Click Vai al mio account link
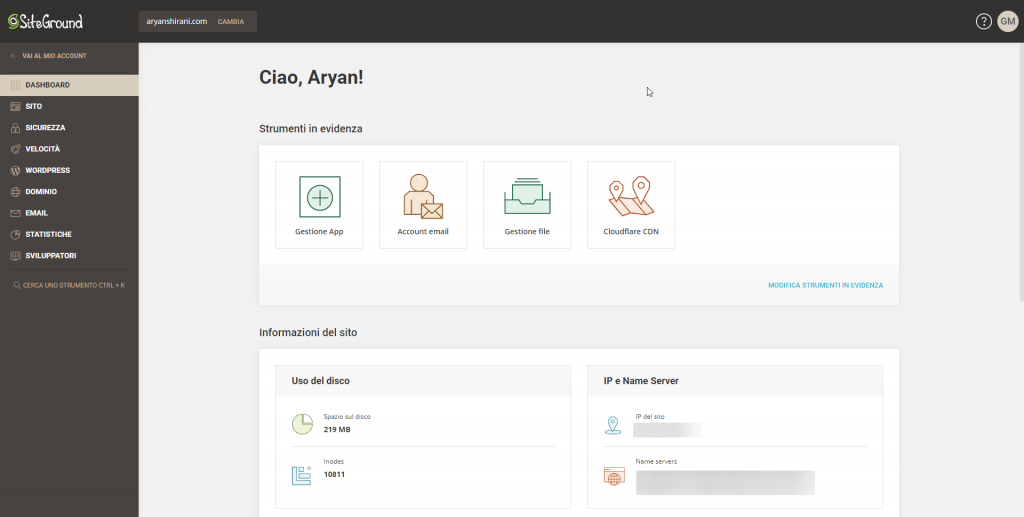This screenshot has height=517, width=1024. (54, 56)
